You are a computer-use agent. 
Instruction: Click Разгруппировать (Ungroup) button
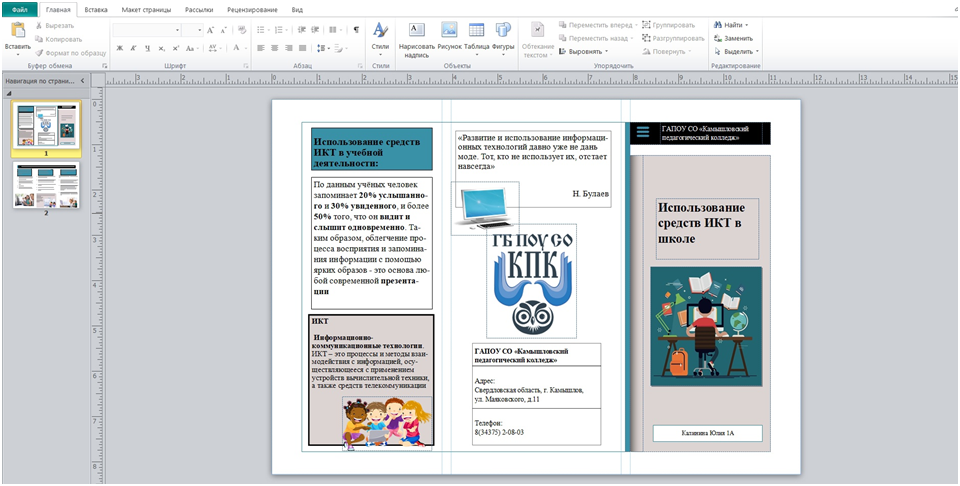click(x=673, y=38)
